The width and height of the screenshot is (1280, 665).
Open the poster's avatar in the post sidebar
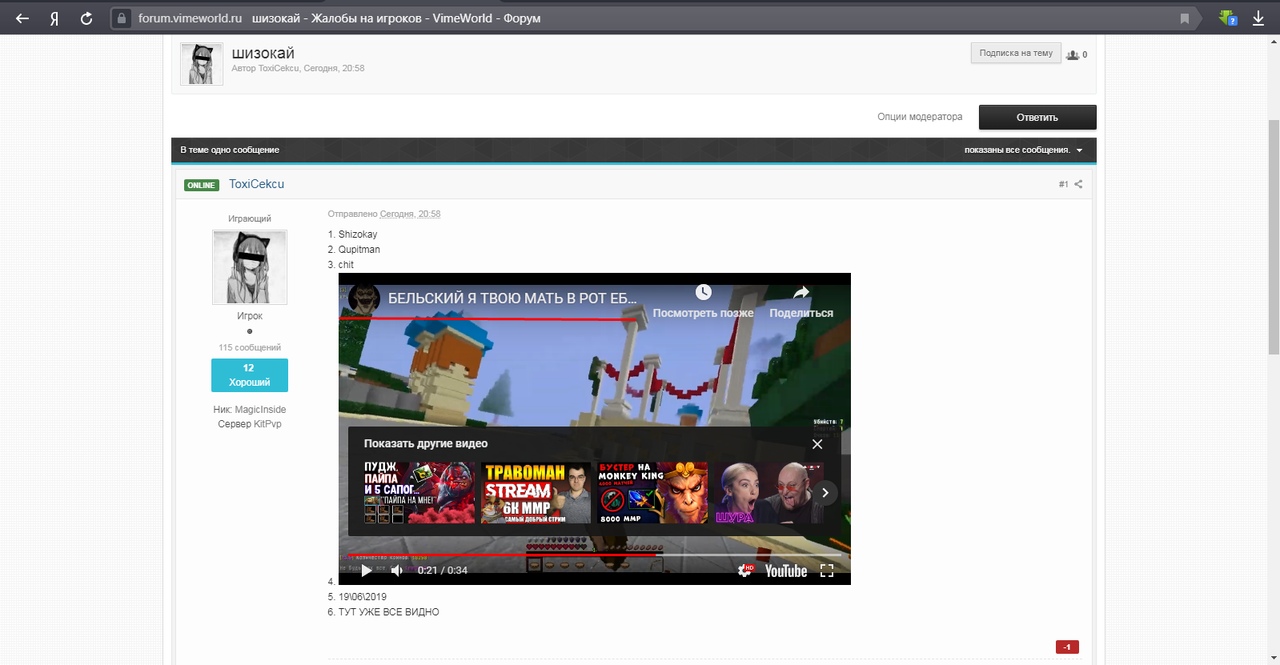[x=249, y=267]
